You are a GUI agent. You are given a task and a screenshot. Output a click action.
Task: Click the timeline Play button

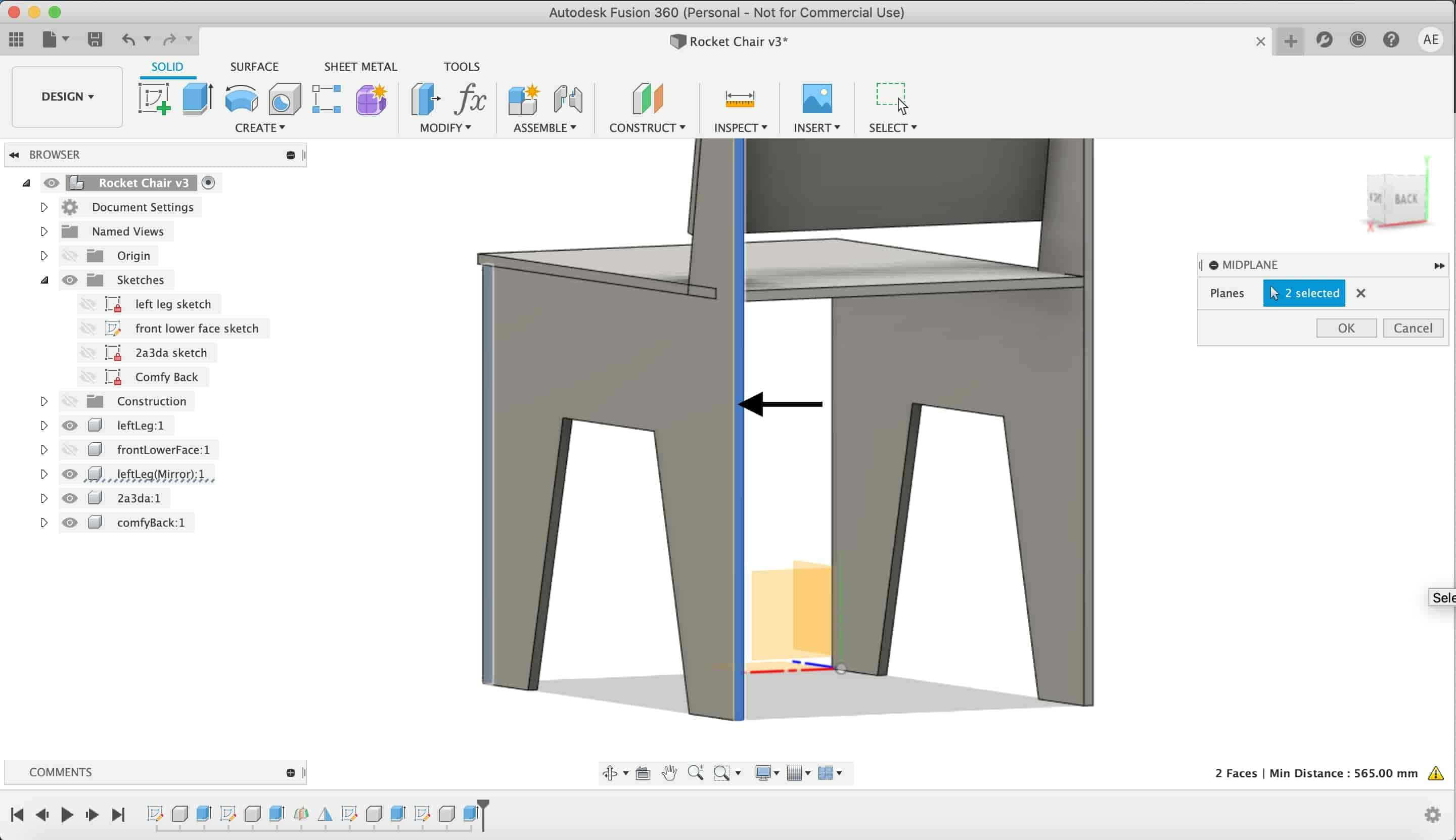[x=67, y=815]
